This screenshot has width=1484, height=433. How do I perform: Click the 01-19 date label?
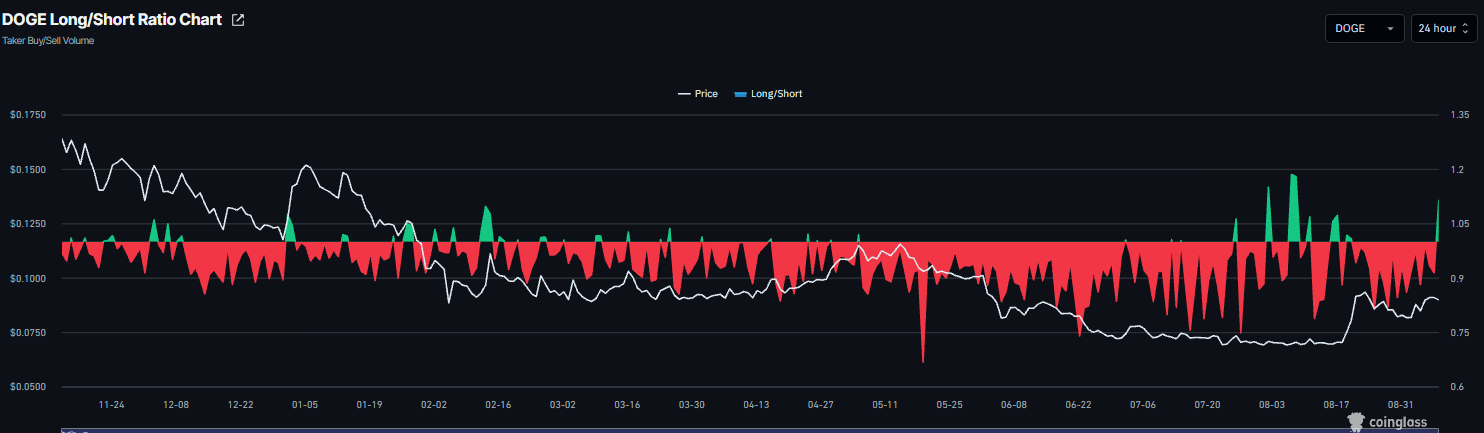369,405
